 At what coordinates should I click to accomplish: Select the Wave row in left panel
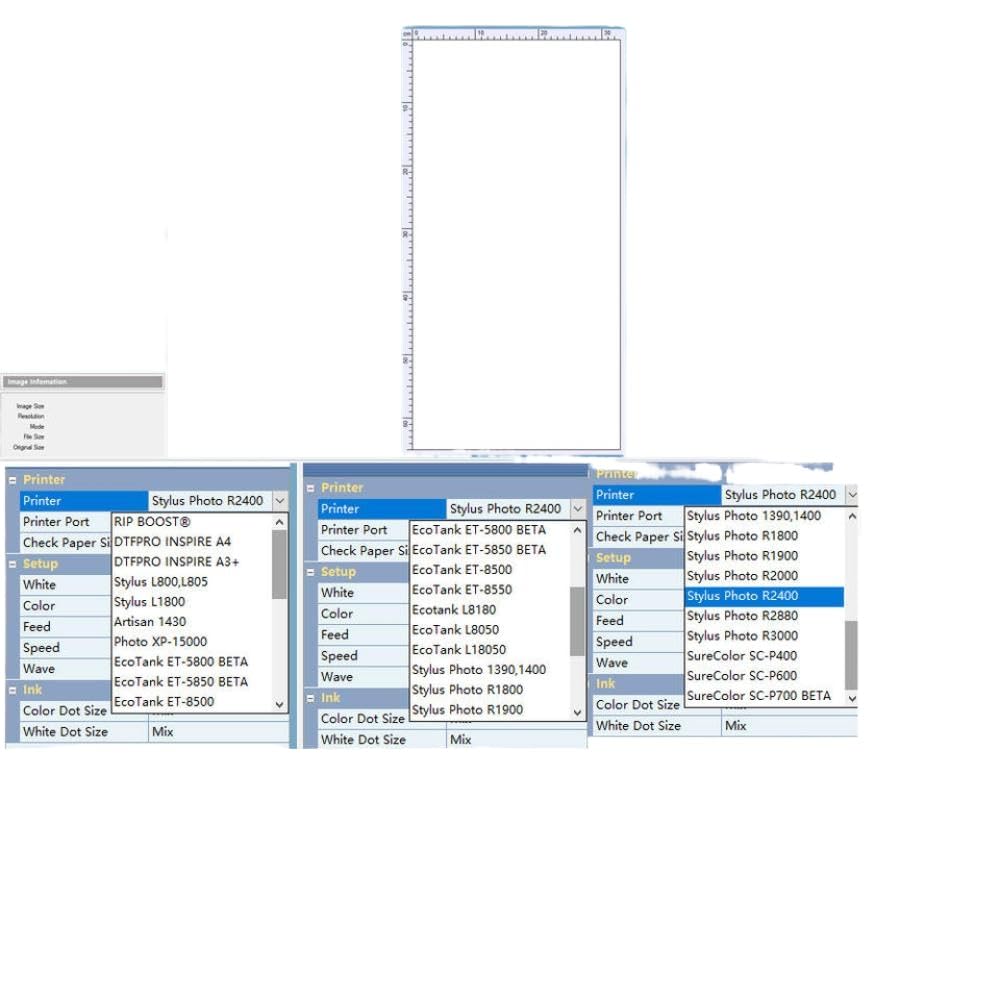click(66, 669)
